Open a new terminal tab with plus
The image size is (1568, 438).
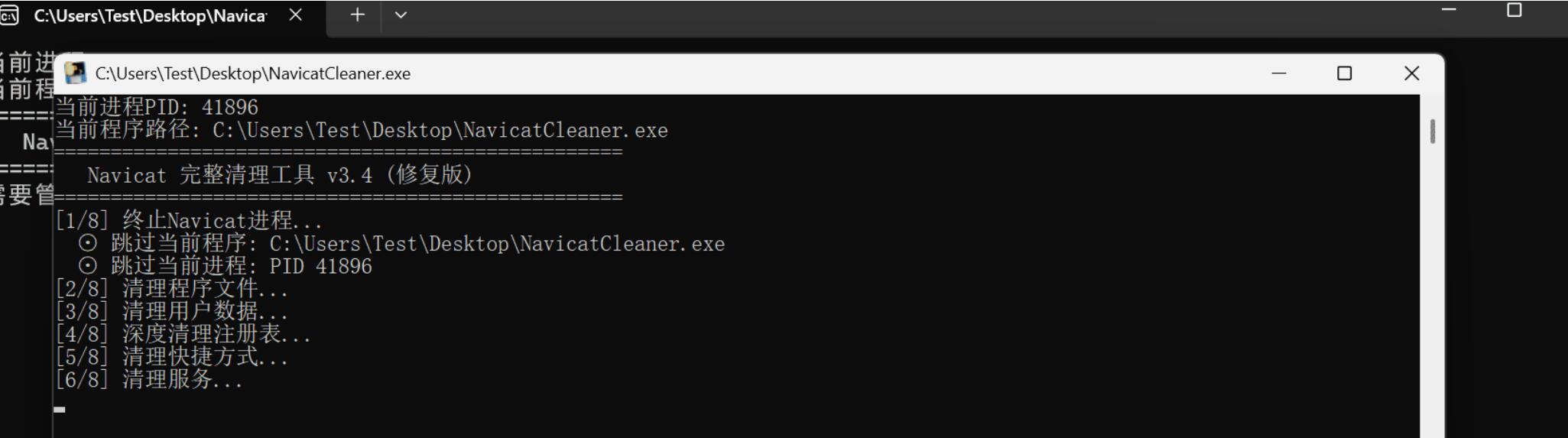coord(357,15)
